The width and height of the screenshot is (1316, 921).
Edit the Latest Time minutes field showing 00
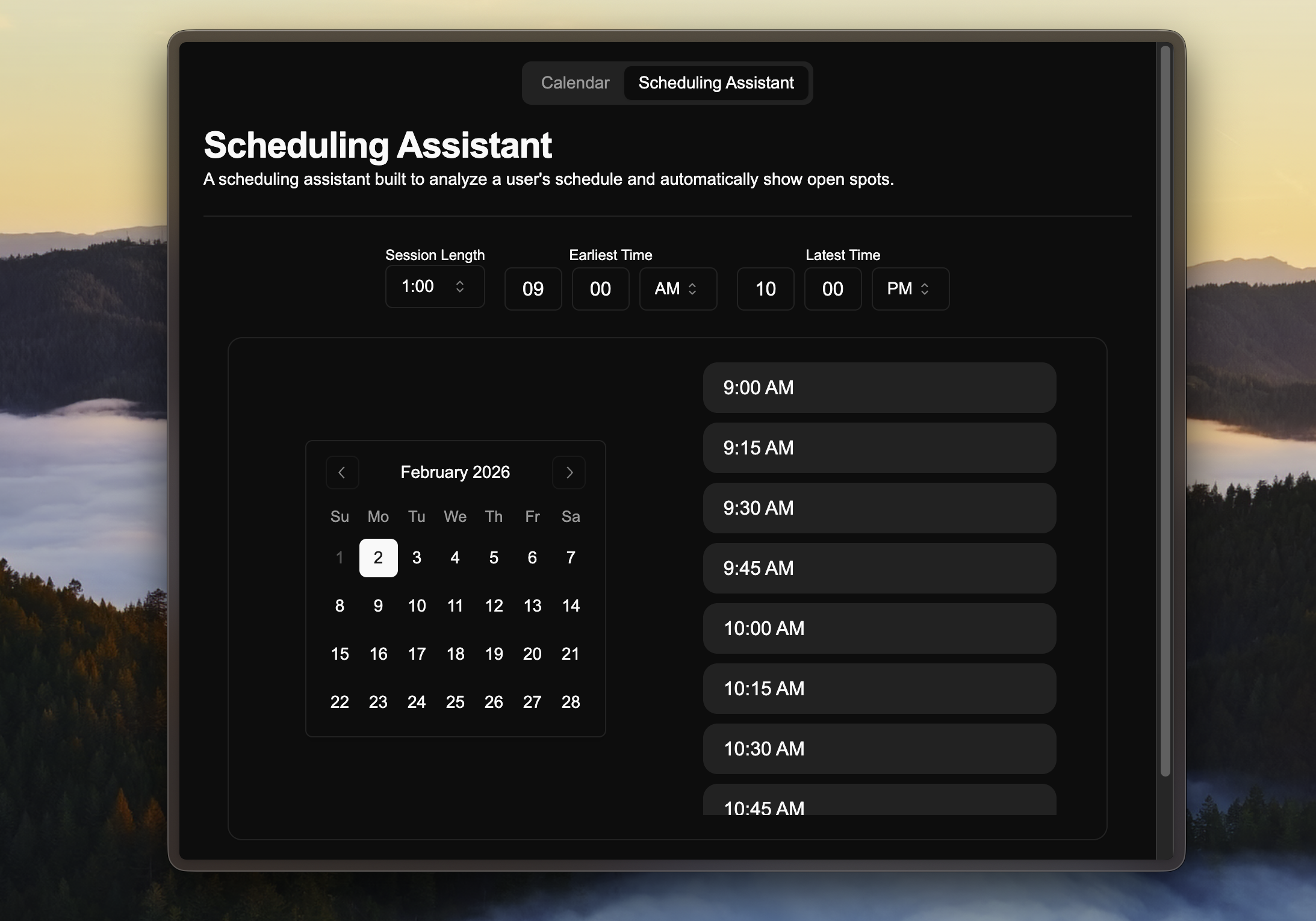[833, 289]
